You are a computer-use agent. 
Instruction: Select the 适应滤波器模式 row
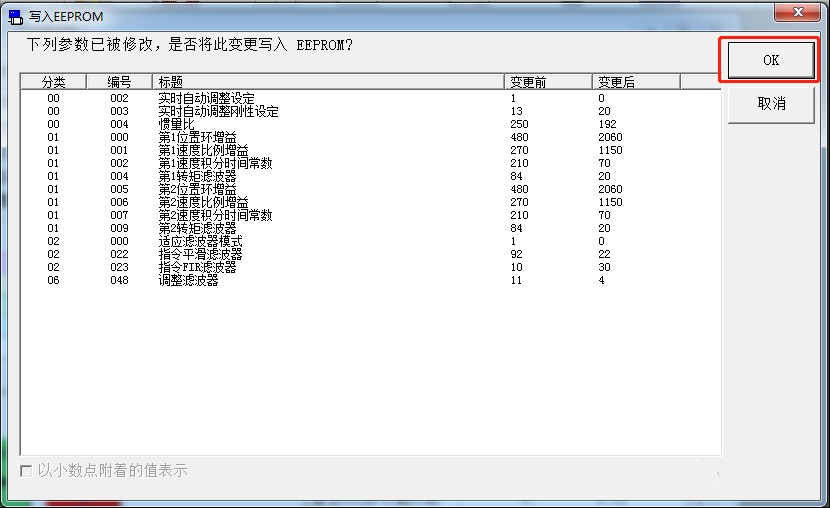(x=371, y=241)
